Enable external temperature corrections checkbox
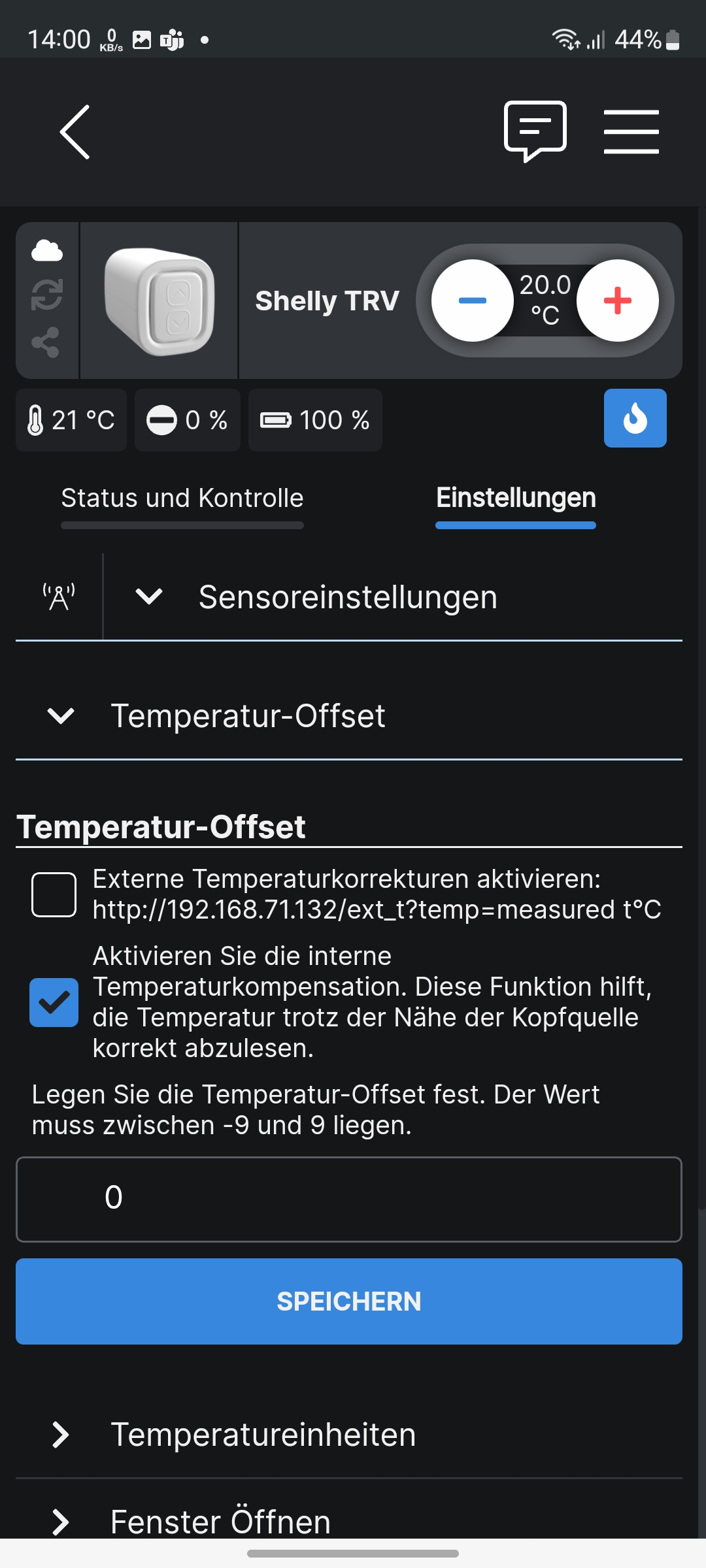This screenshot has height=1568, width=706. 54,894
